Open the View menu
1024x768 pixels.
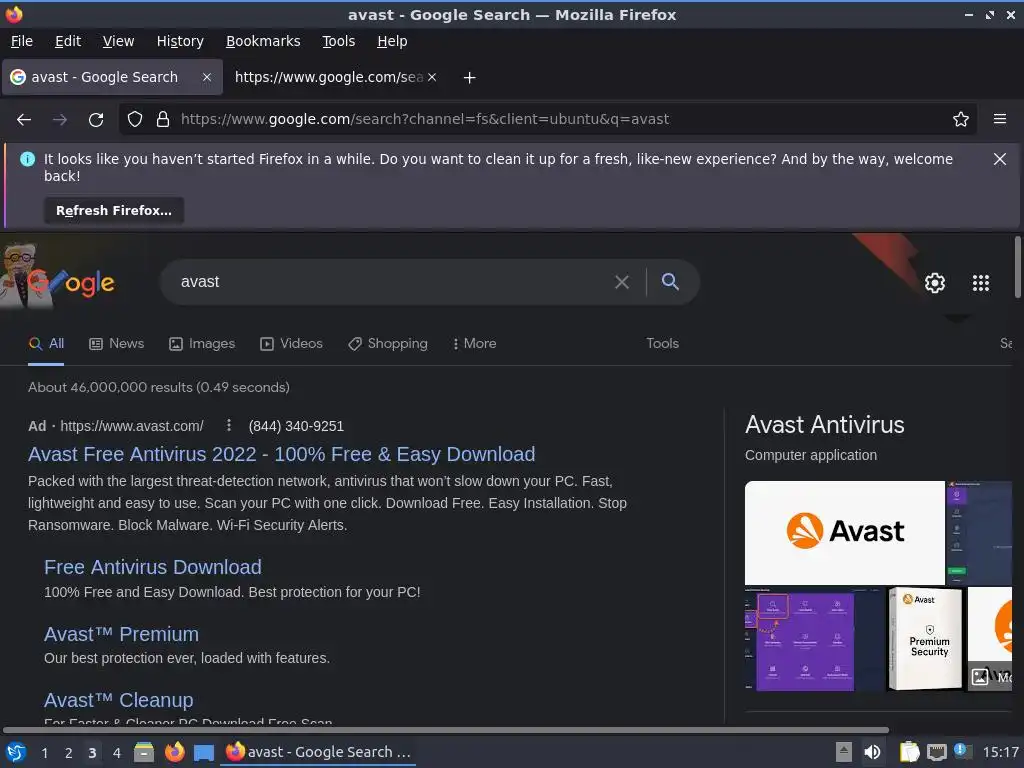coord(118,41)
